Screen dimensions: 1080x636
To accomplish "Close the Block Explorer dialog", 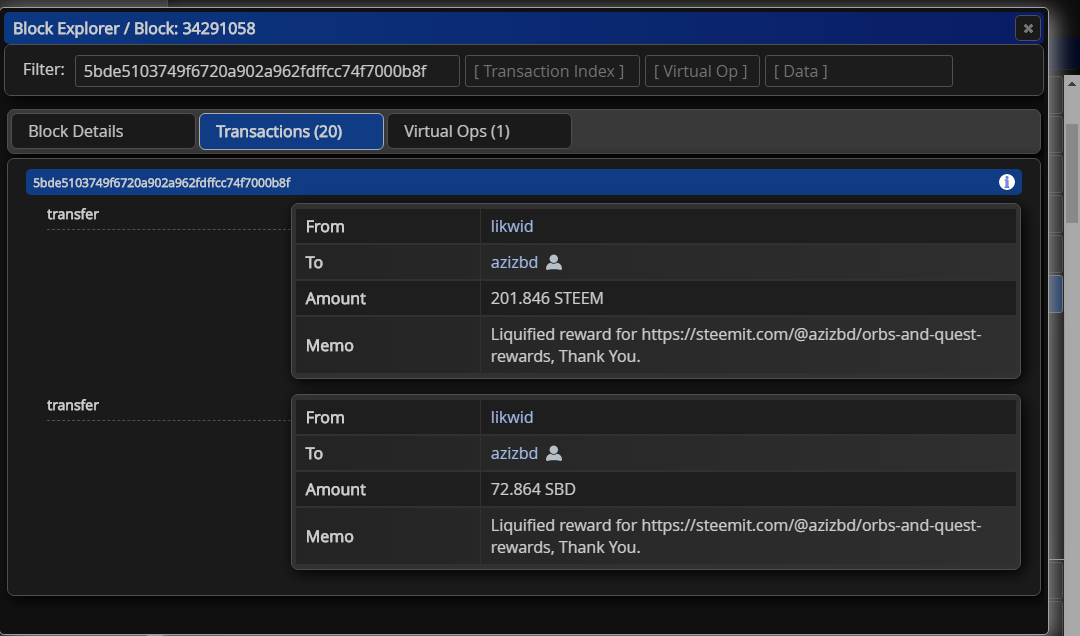I will [x=1028, y=28].
